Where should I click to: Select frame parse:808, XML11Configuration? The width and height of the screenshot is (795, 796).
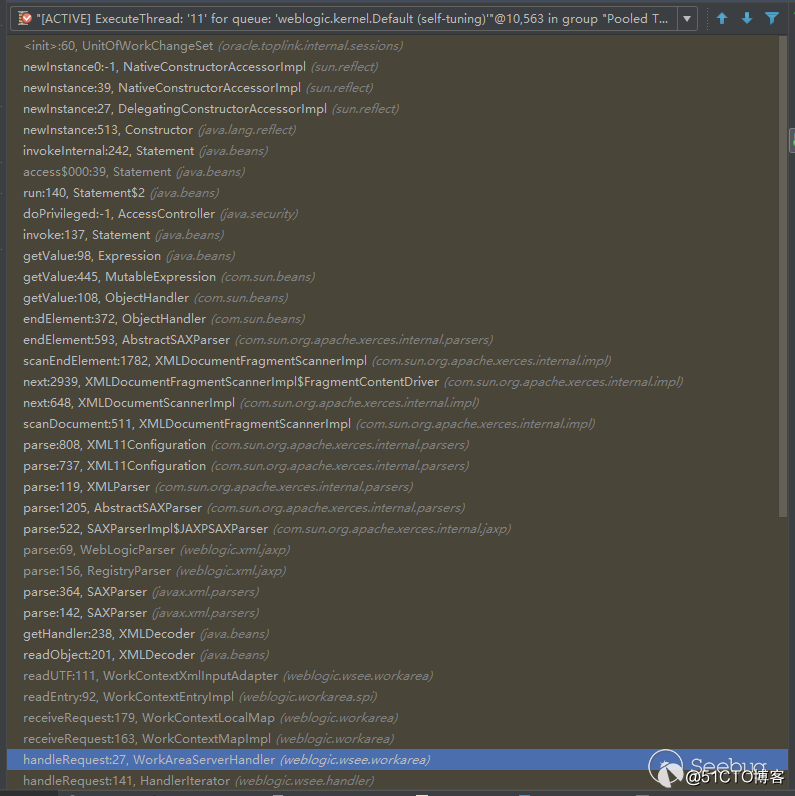click(397, 445)
